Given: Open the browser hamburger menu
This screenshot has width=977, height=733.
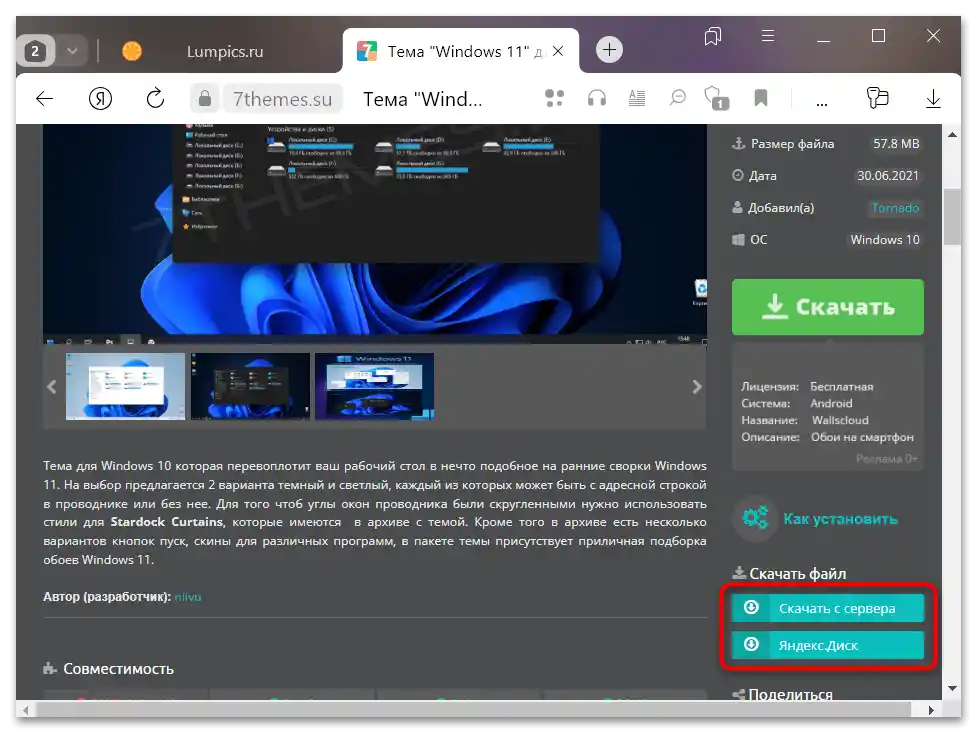Looking at the screenshot, I should pos(768,36).
